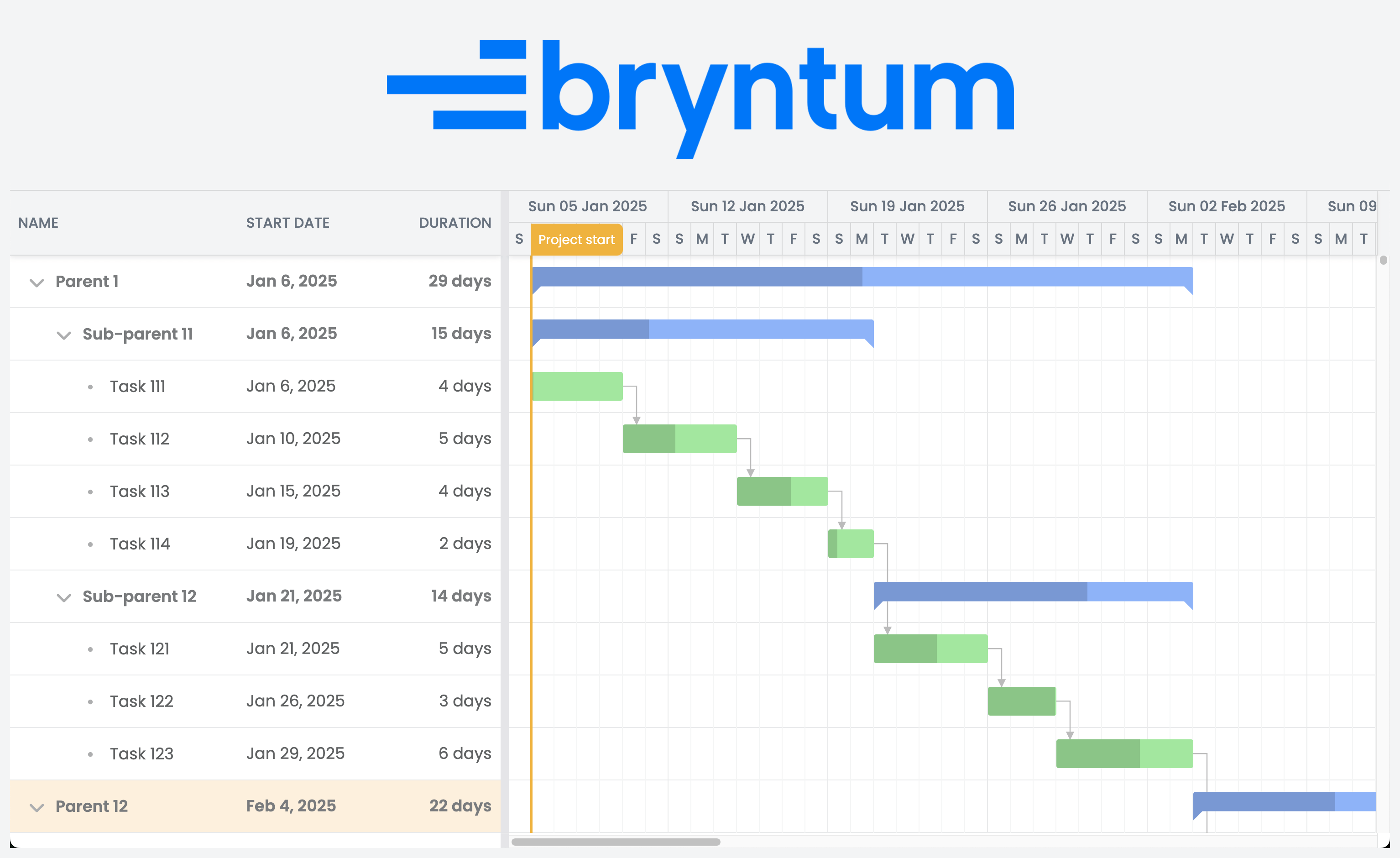
Task: Collapse Sub-parent 11
Action: pos(63,335)
